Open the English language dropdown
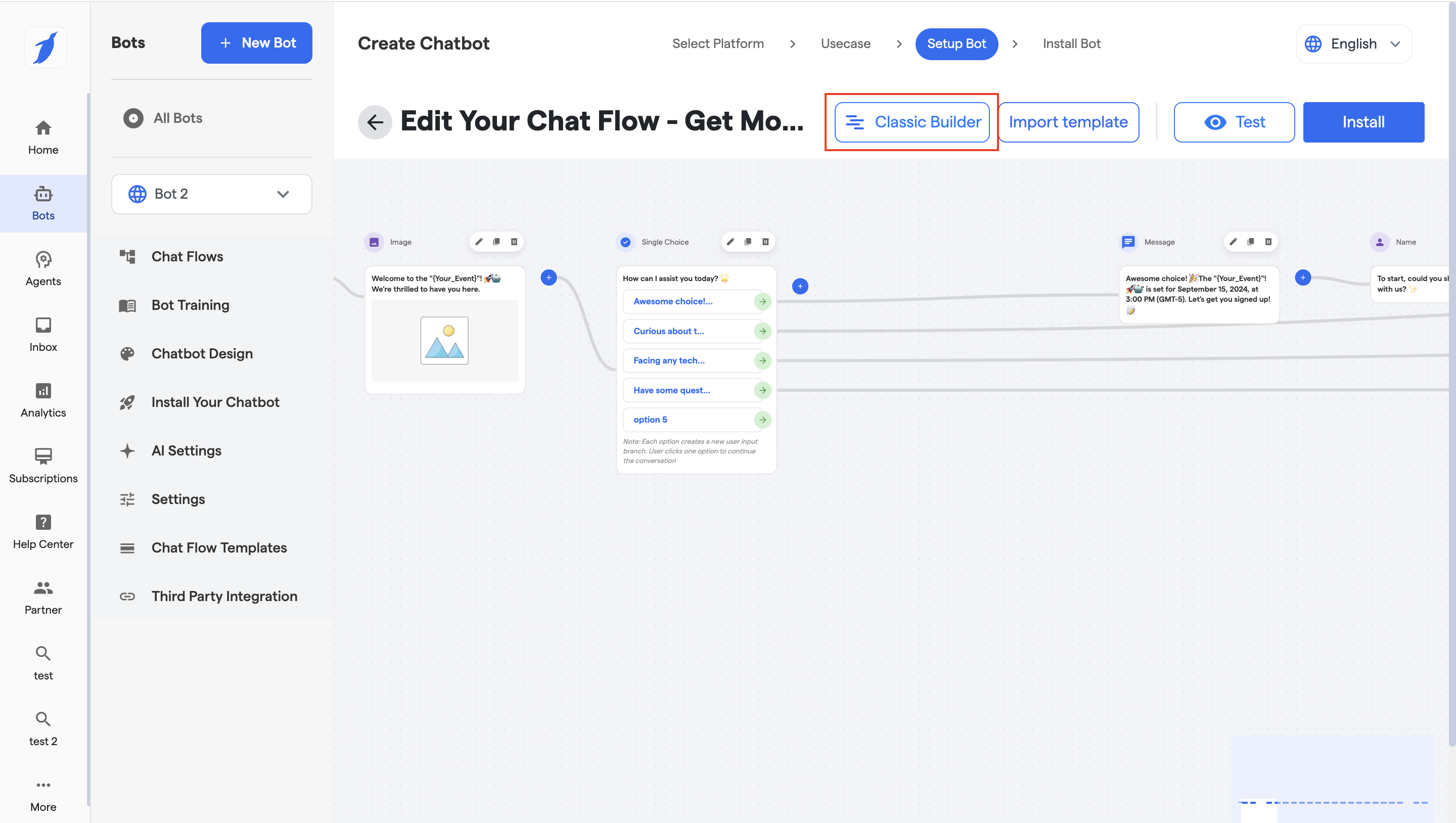This screenshot has width=1456, height=823. 1353,43
